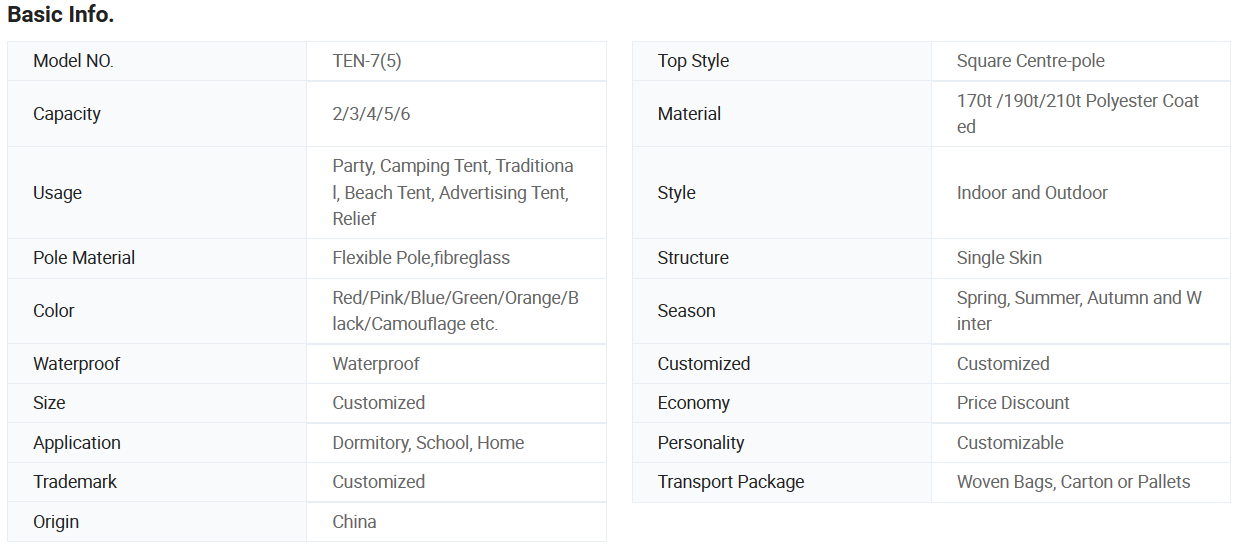Image resolution: width=1239 pixels, height=550 pixels.
Task: Select the Season row label
Action: pyautogui.click(x=686, y=311)
